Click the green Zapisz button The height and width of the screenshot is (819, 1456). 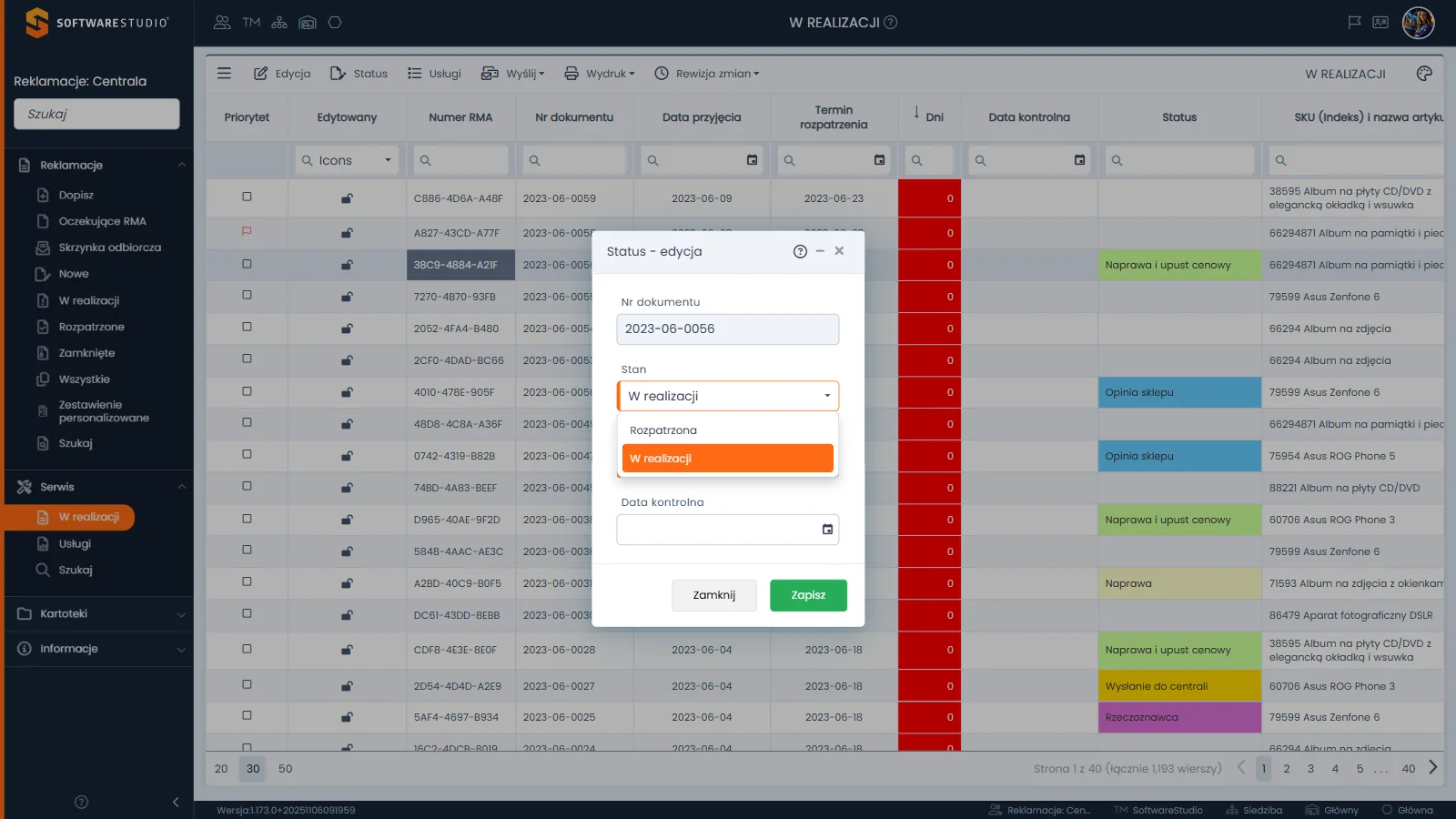tap(808, 595)
